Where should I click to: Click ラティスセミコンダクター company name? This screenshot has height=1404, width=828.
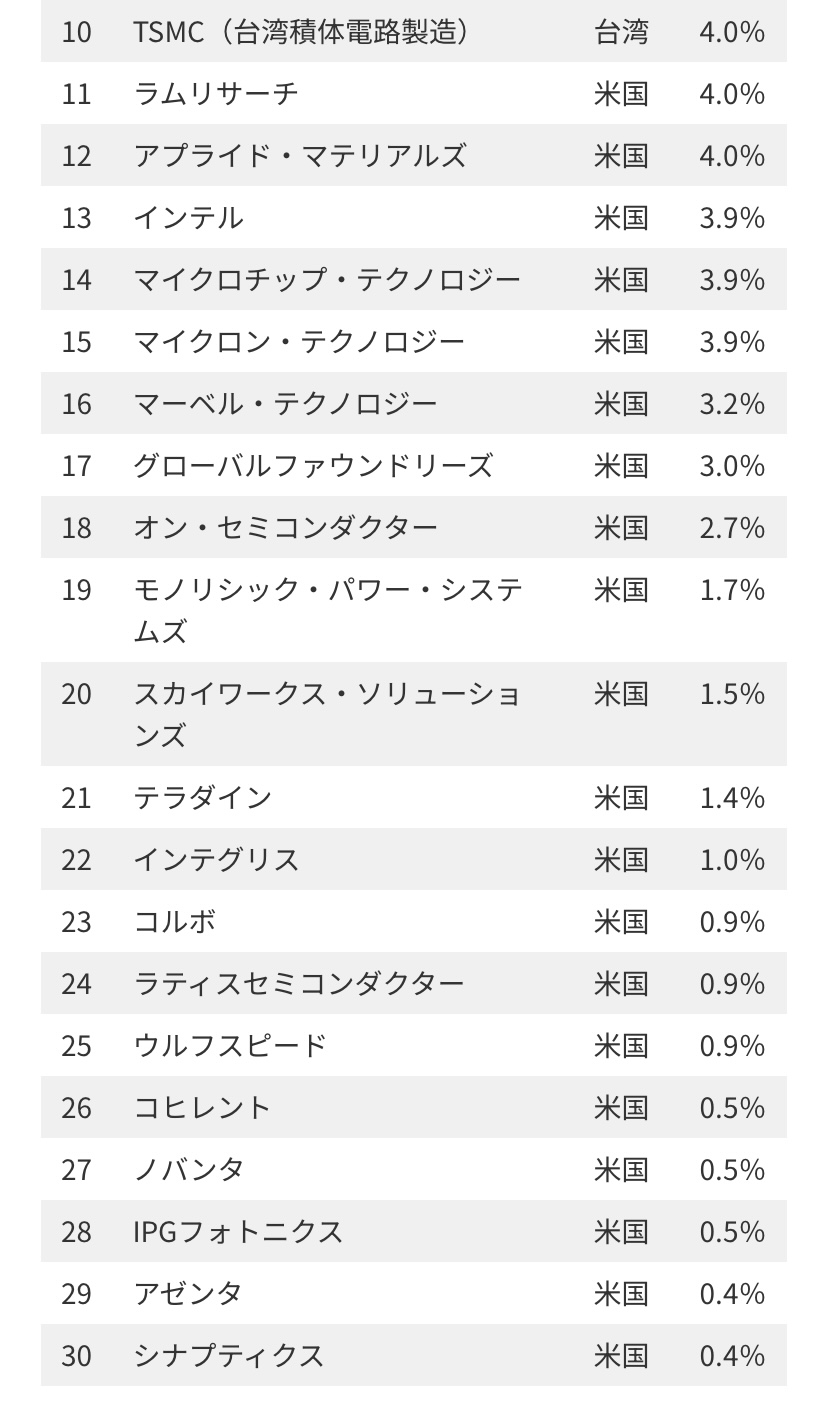point(299,984)
